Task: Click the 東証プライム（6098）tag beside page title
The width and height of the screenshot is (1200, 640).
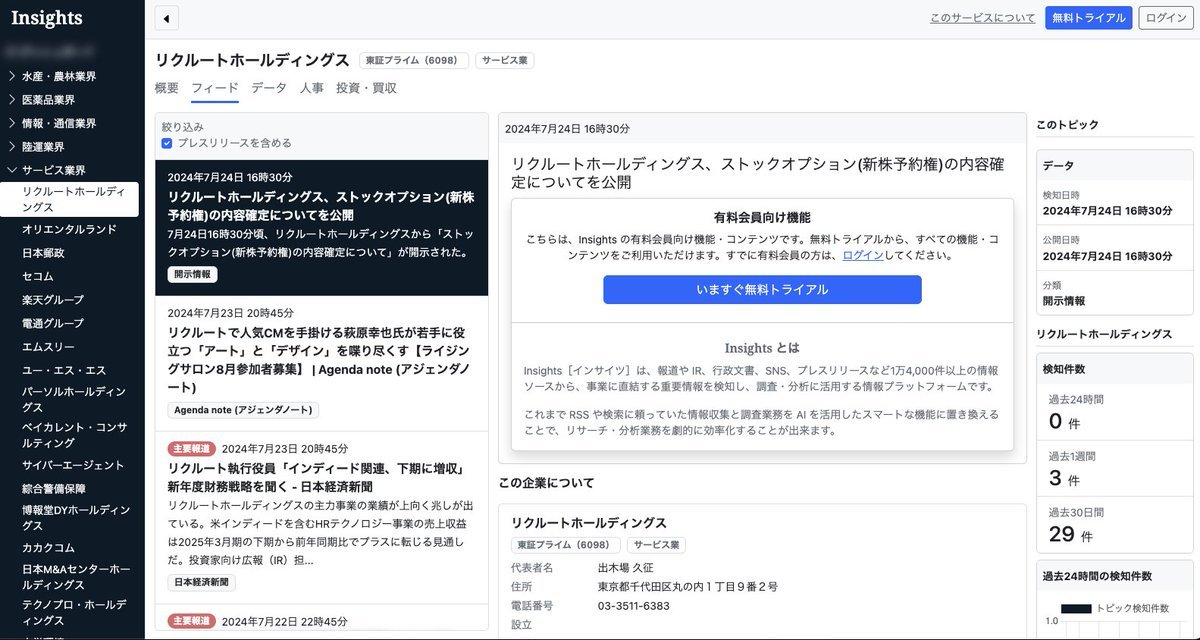Action: [x=414, y=61]
